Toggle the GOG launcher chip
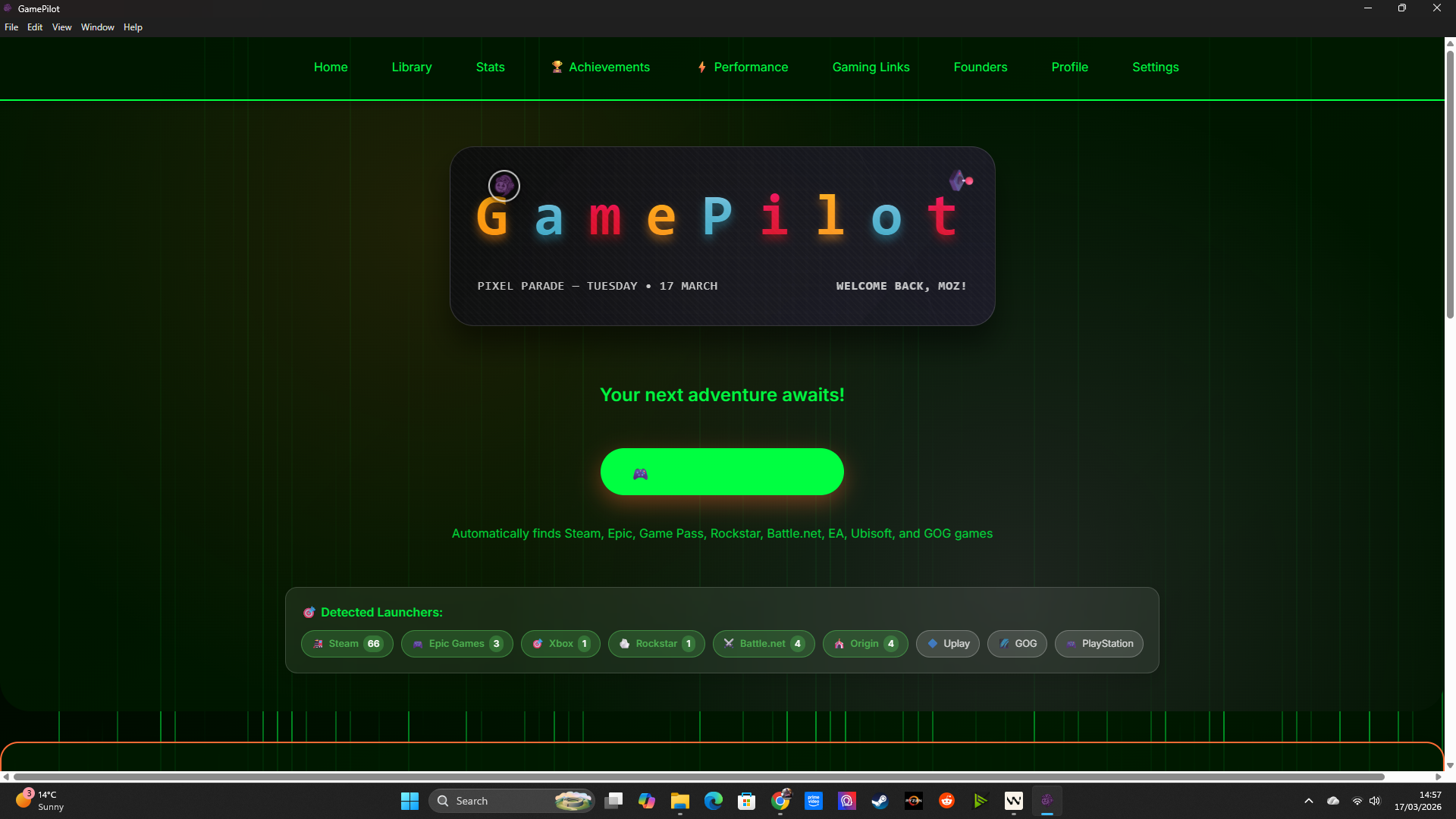 tap(1017, 644)
